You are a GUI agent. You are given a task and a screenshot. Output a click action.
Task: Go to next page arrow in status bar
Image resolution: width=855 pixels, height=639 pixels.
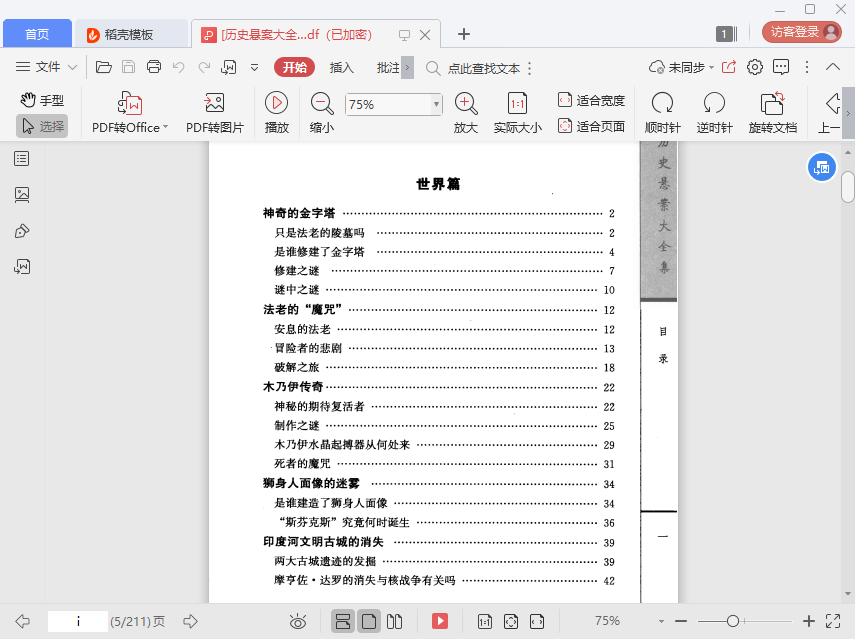[190, 621]
